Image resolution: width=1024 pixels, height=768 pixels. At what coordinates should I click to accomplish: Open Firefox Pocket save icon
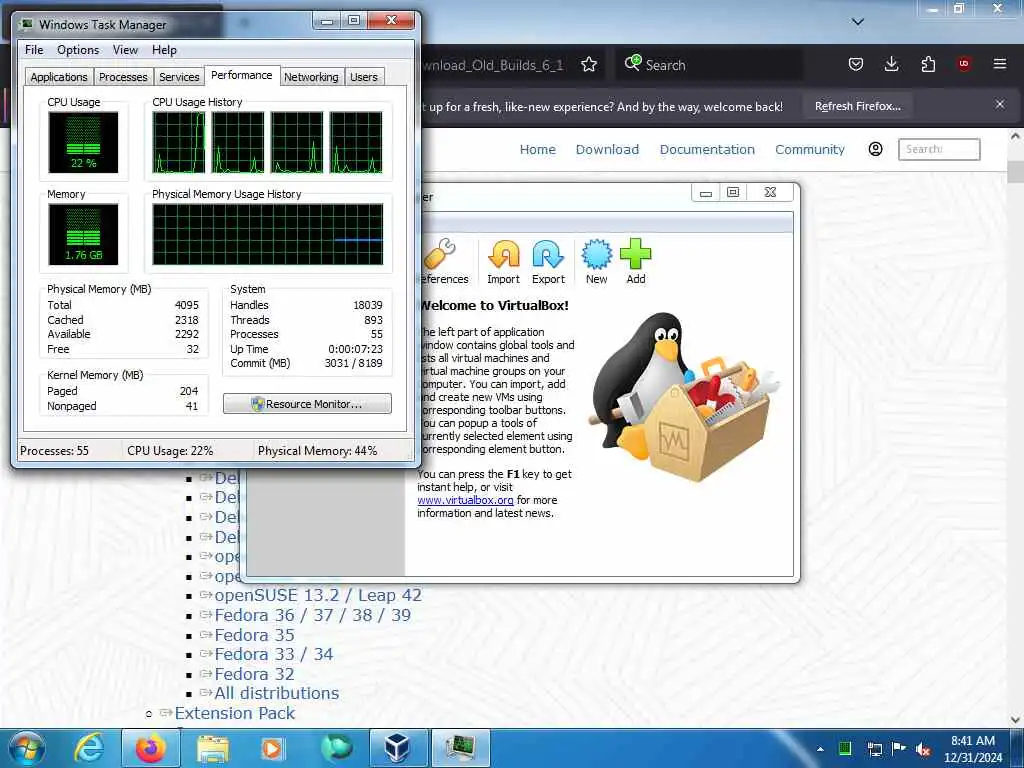tap(856, 64)
